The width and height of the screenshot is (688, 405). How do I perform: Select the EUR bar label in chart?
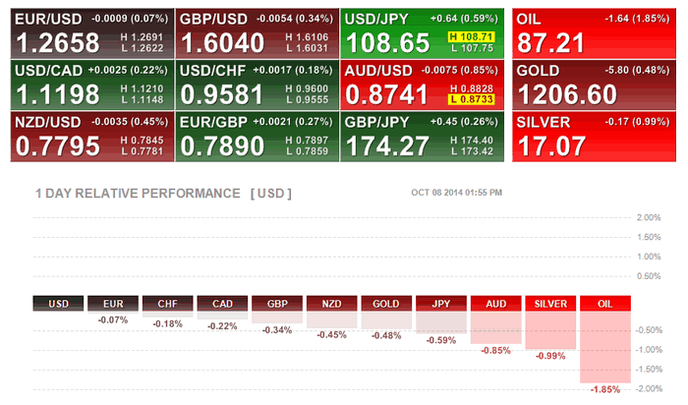(x=113, y=303)
